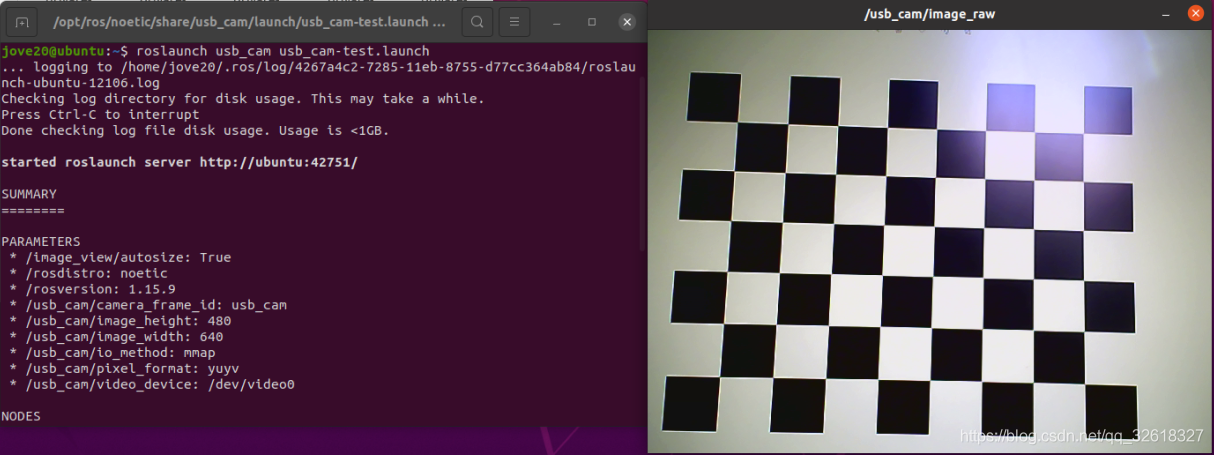Click the 'PARAMETERS' heading in terminal
The width and height of the screenshot is (1214, 455).
click(41, 242)
